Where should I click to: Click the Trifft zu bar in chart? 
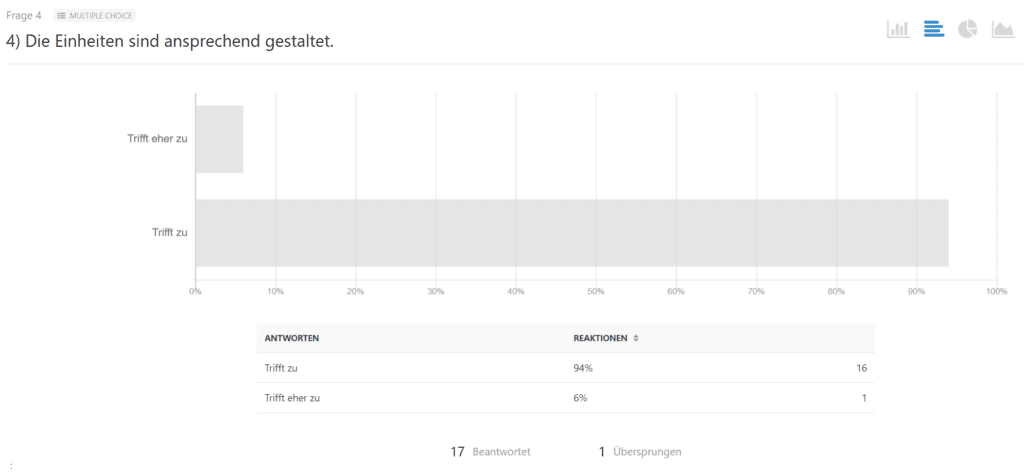571,233
